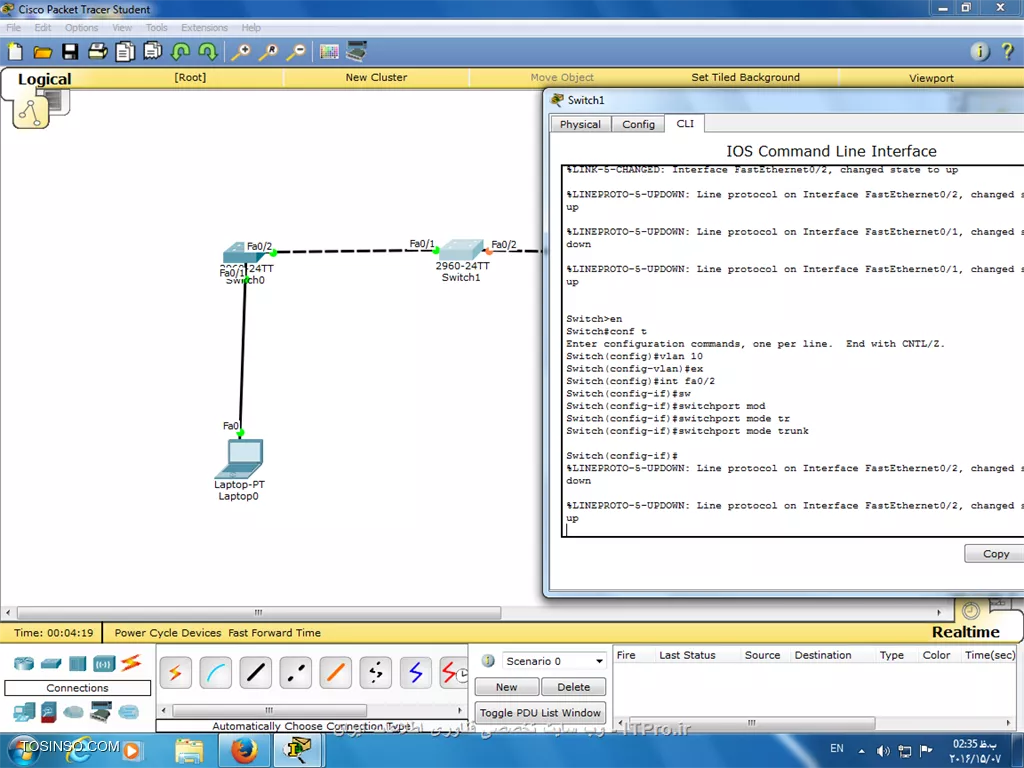The image size is (1024, 768).
Task: Select the Switches device category
Action: [51, 664]
